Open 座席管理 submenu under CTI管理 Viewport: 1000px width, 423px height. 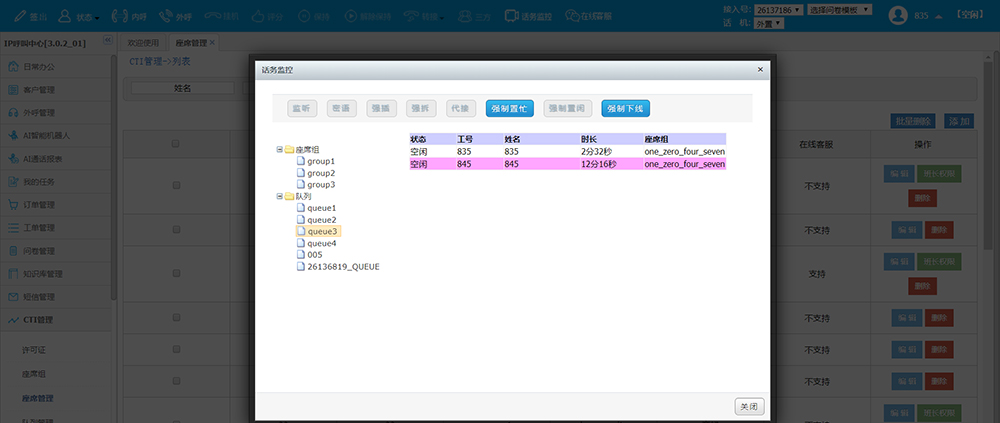coord(38,398)
